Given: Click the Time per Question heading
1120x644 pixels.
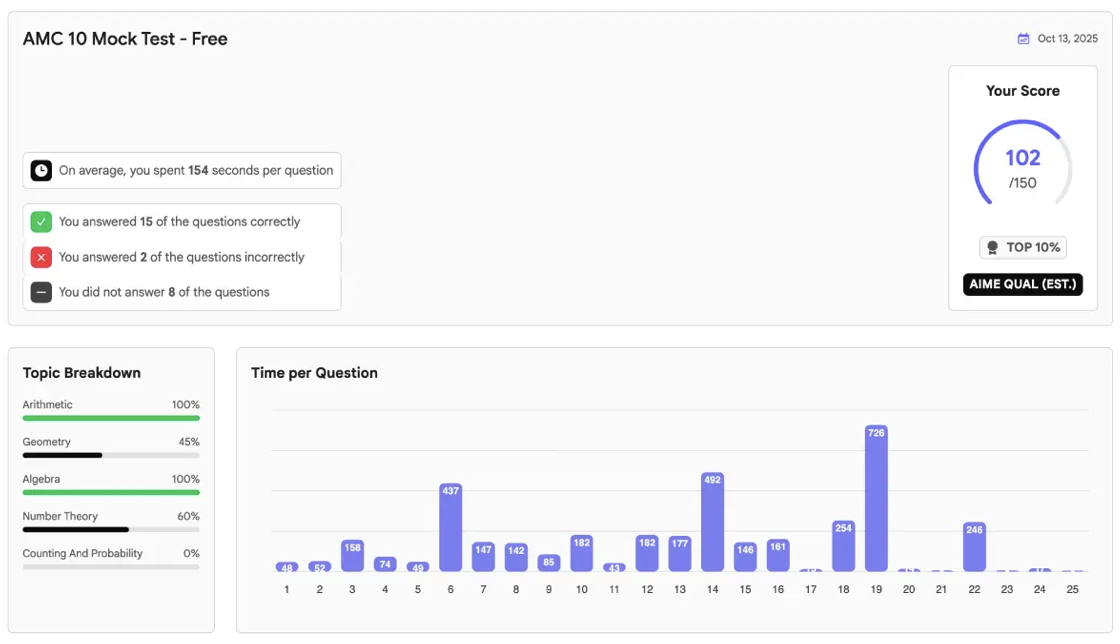Looking at the screenshot, I should click(314, 373).
